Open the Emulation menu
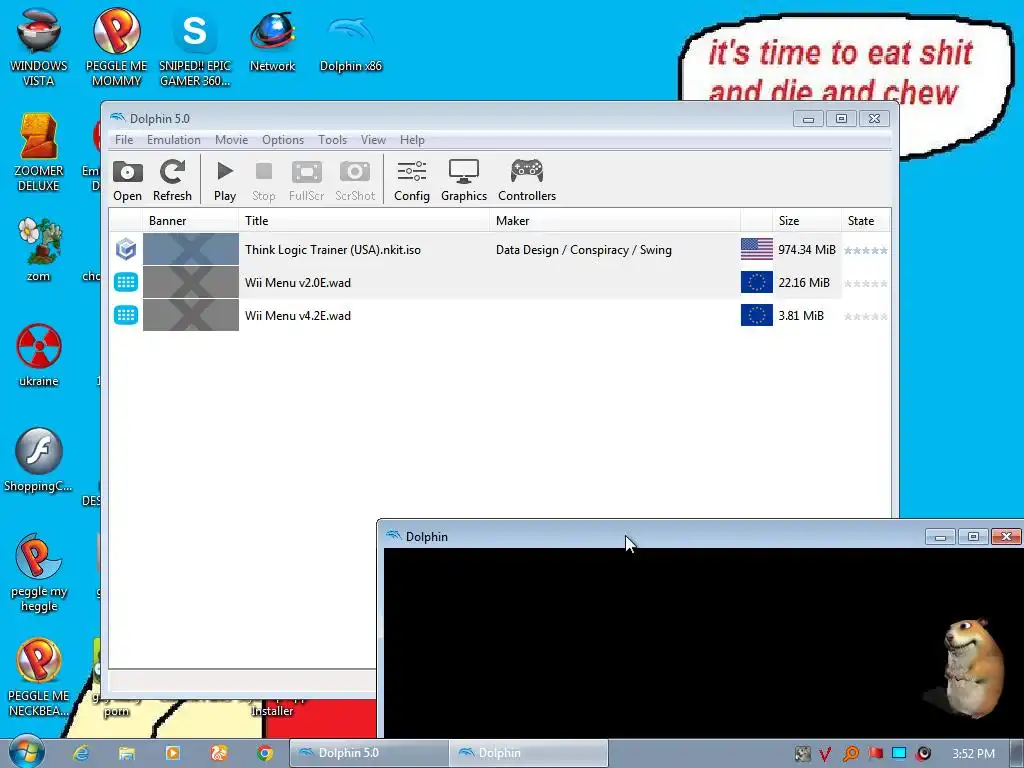1024x768 pixels. click(174, 140)
